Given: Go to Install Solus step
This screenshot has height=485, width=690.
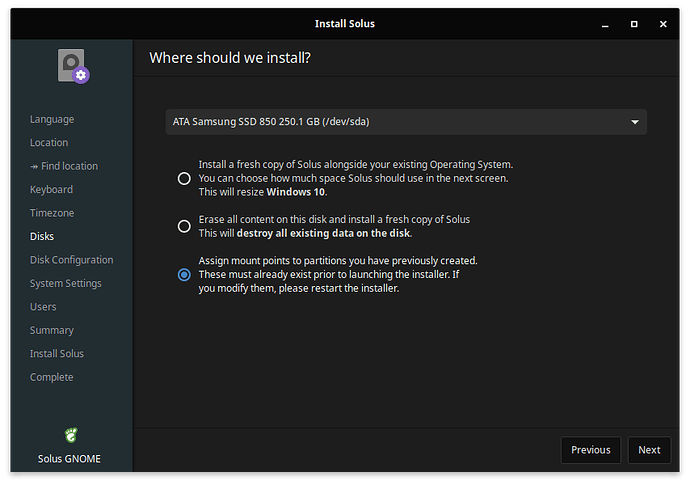Looking at the screenshot, I should coord(57,354).
